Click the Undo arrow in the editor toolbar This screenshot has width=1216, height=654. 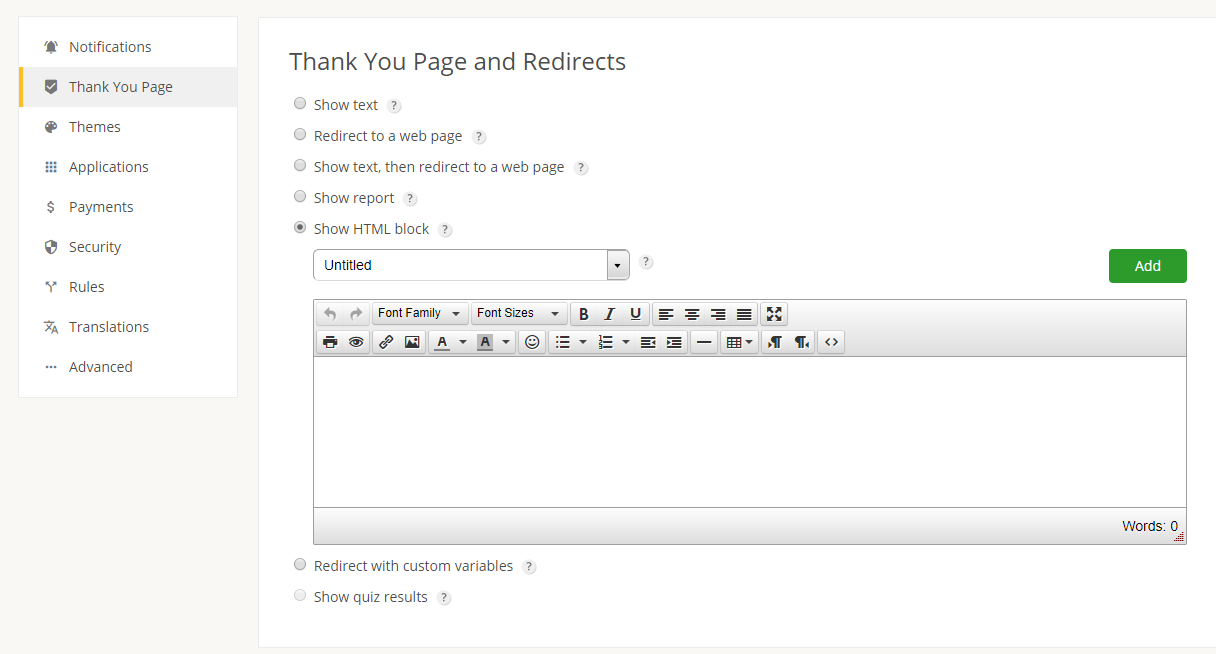click(x=330, y=314)
